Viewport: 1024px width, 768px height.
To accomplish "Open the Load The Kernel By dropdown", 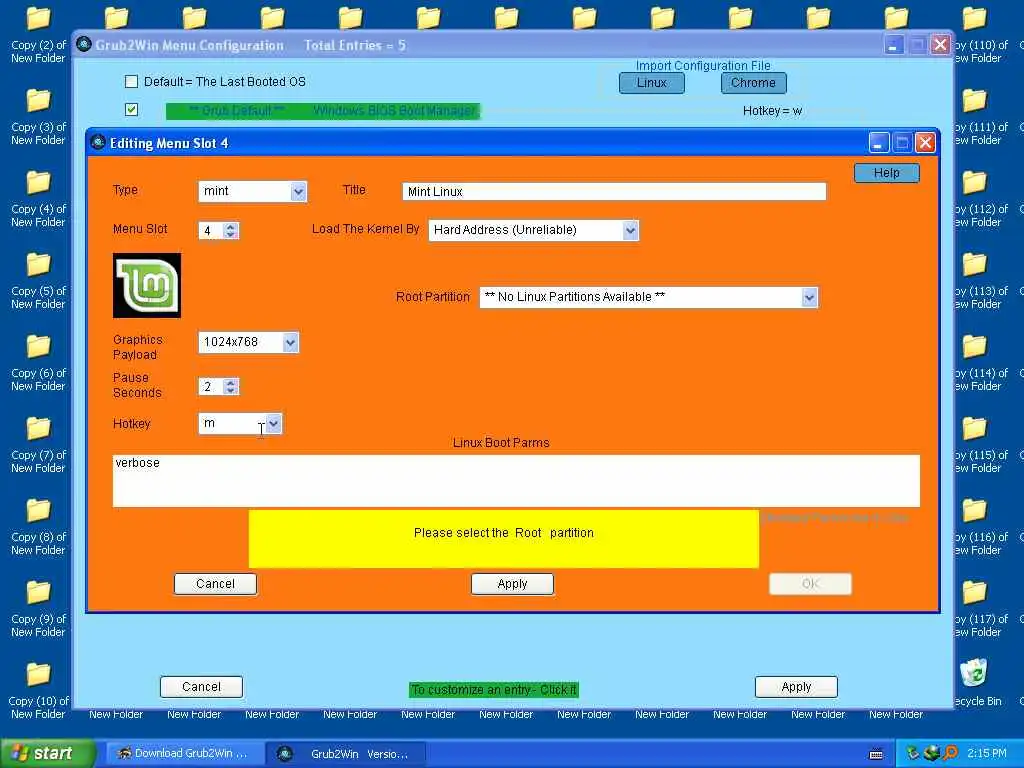I will [x=630, y=230].
